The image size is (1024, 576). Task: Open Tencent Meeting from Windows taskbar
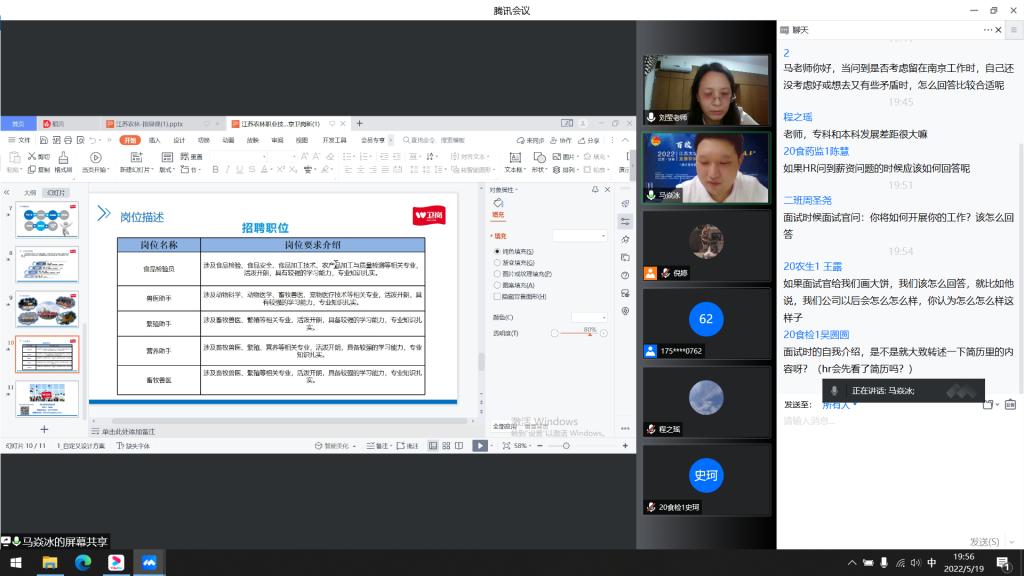pos(149,563)
